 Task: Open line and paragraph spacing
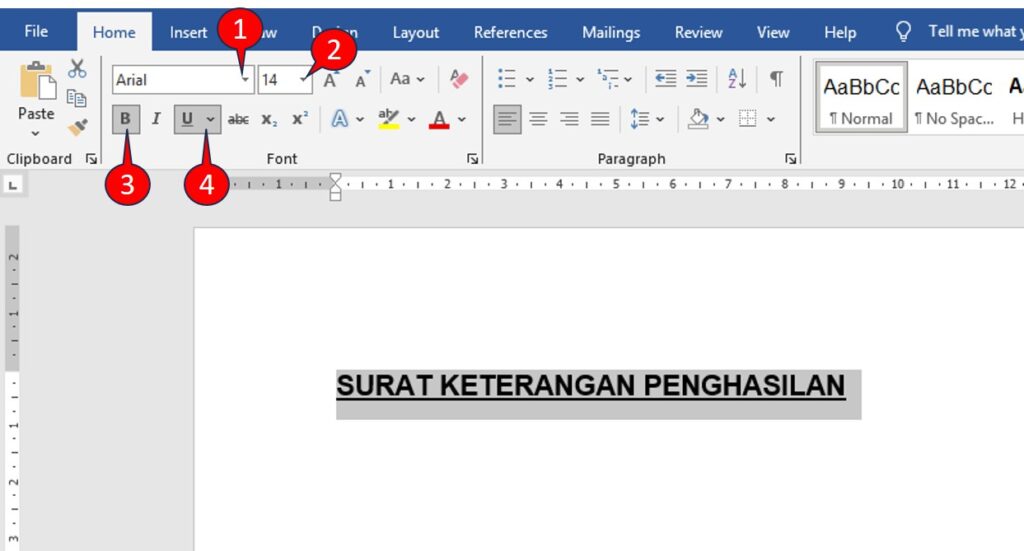click(647, 119)
